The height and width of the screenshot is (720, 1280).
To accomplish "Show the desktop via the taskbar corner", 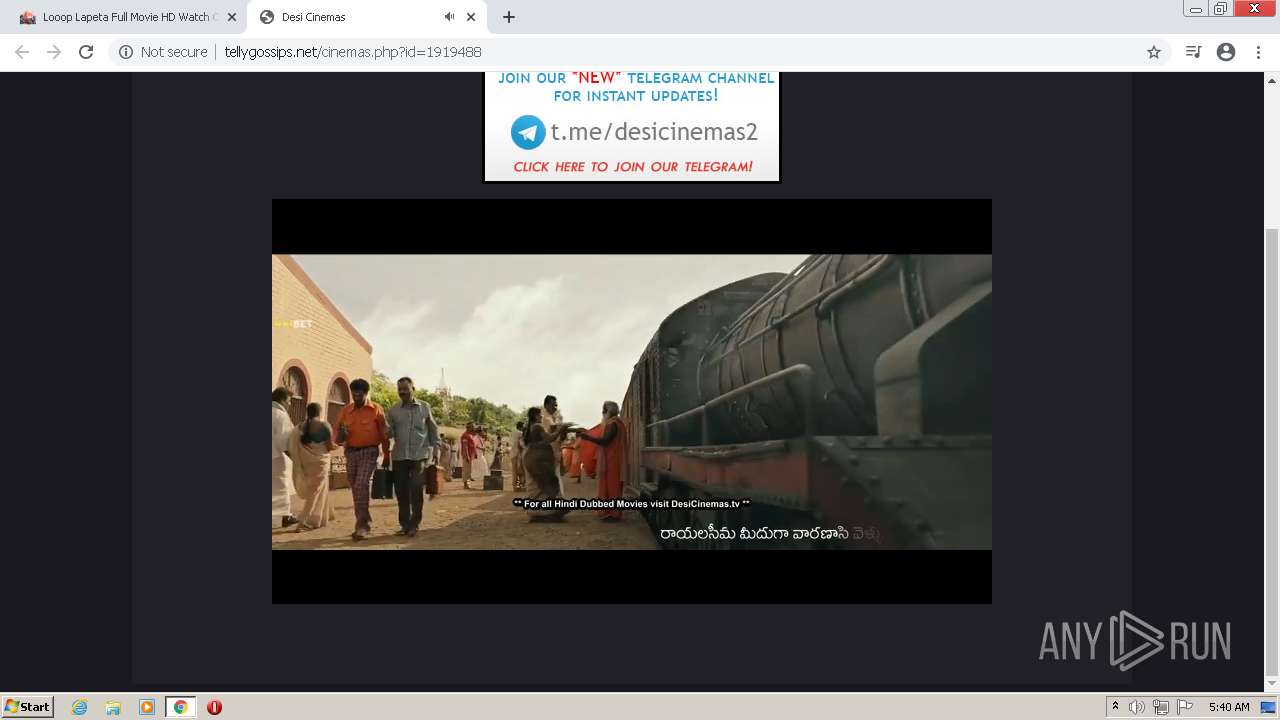I will tap(1269, 707).
